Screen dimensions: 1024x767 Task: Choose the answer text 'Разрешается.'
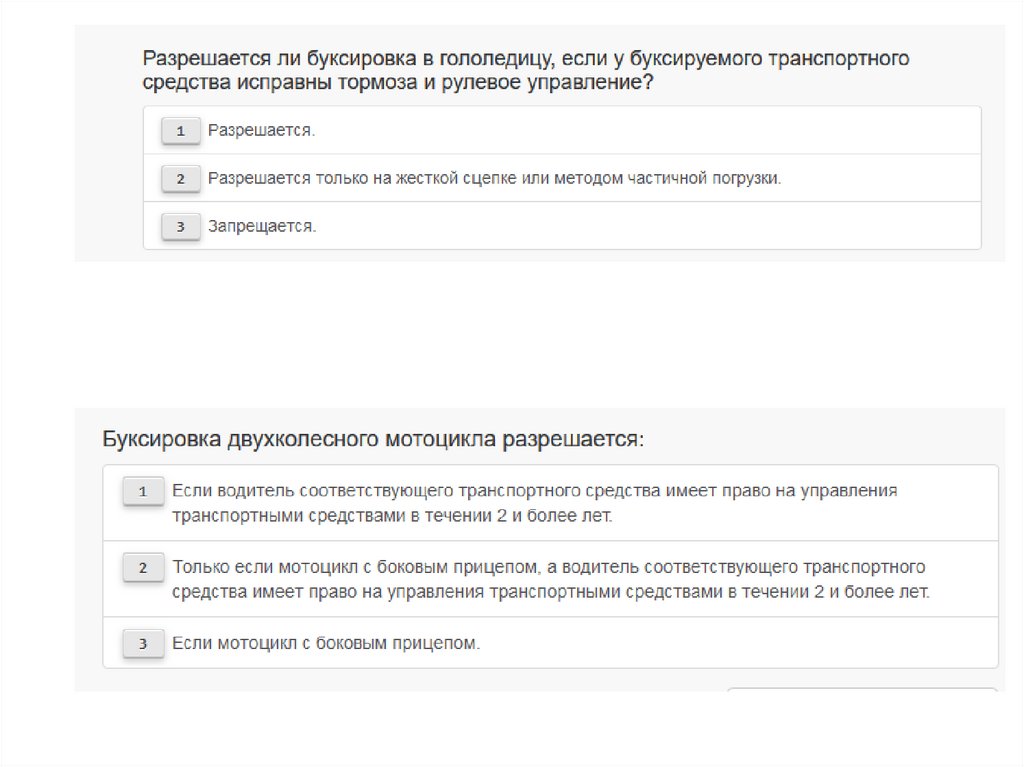261,131
